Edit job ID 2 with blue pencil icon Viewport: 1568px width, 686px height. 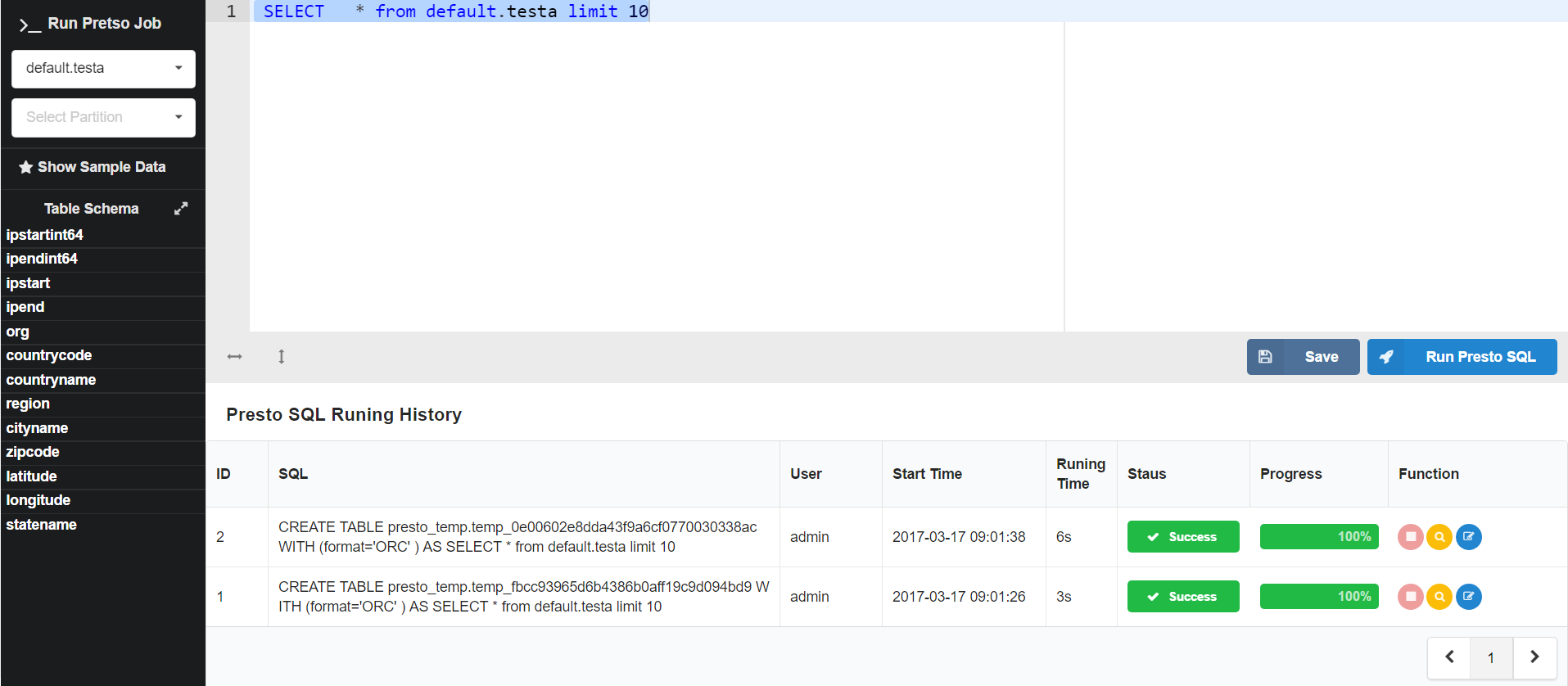pos(1469,537)
